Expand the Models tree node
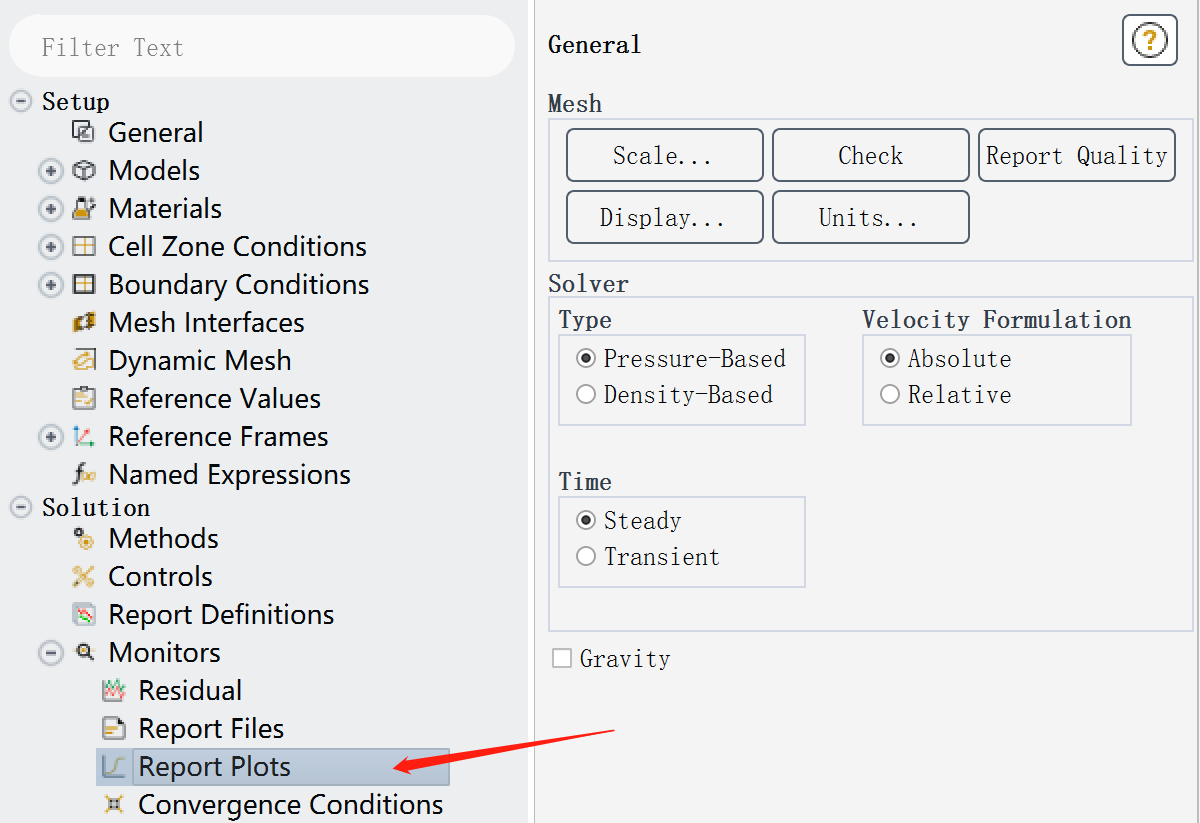The width and height of the screenshot is (1200, 823). tap(51, 171)
